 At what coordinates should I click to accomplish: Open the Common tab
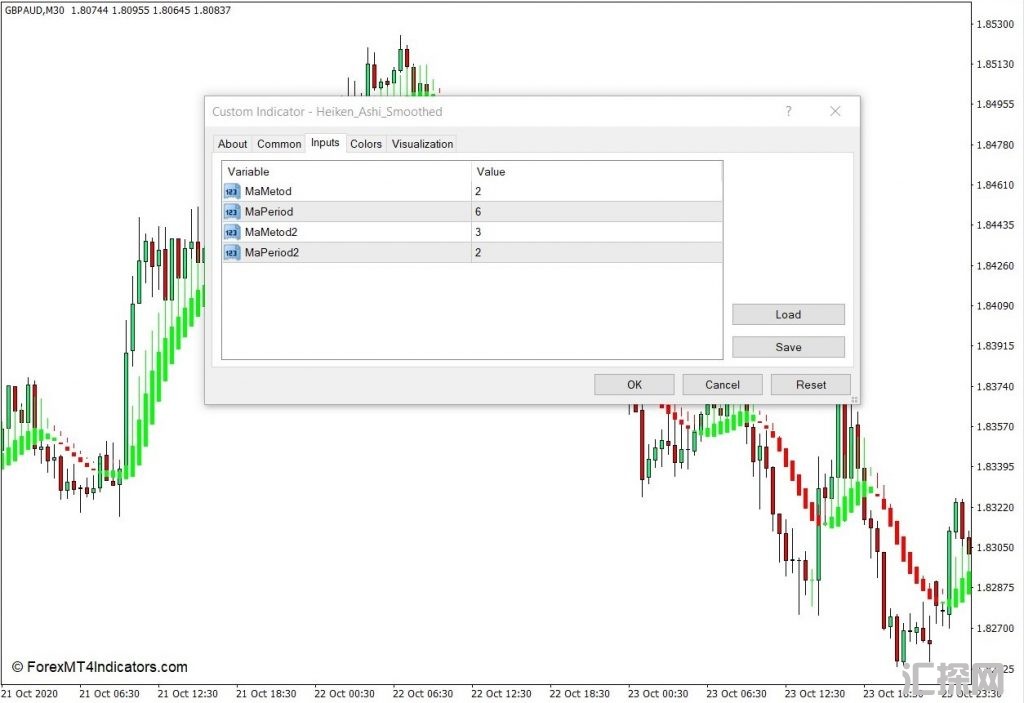(279, 144)
